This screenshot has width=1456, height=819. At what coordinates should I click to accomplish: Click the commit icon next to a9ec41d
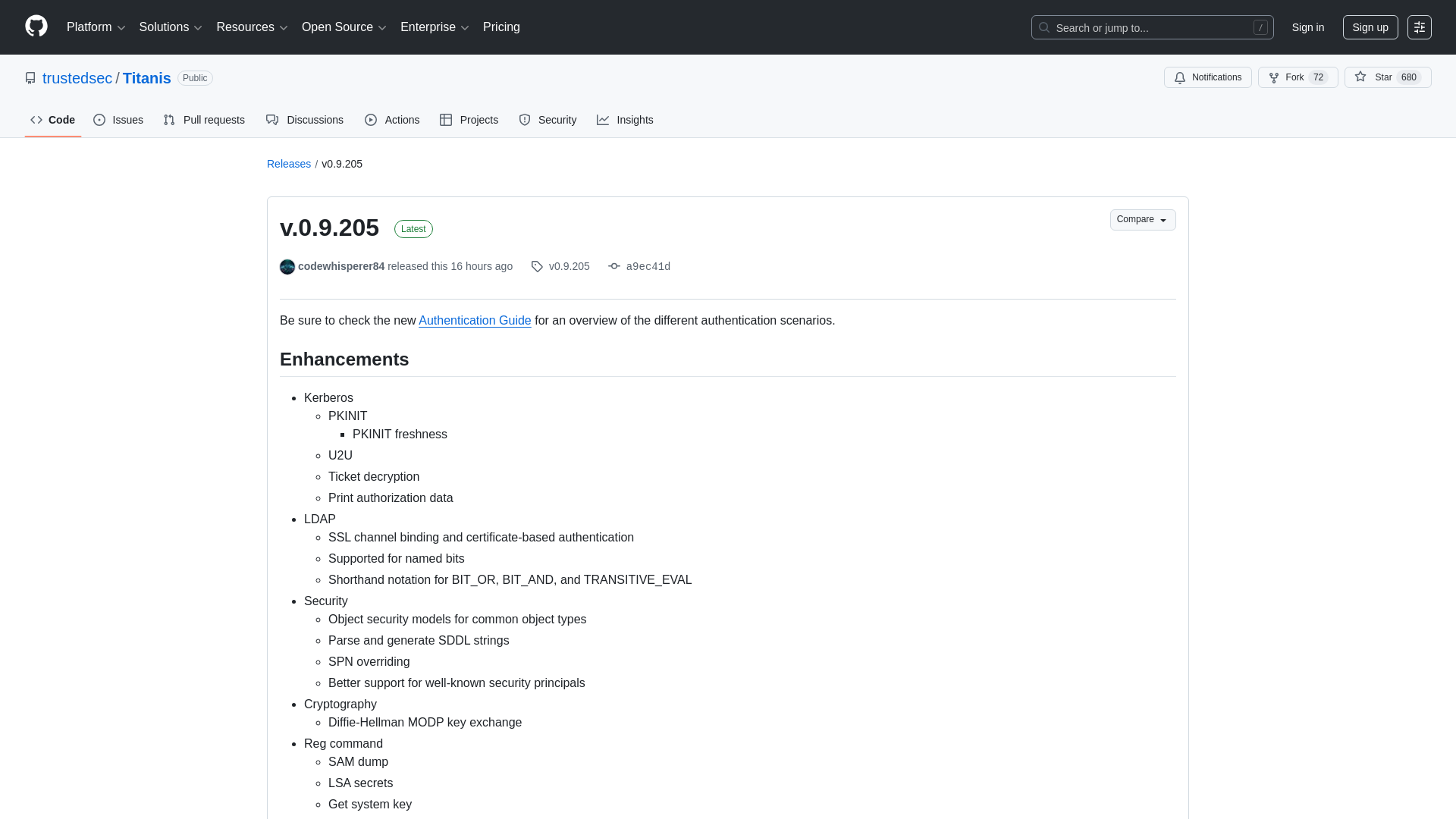click(x=614, y=266)
